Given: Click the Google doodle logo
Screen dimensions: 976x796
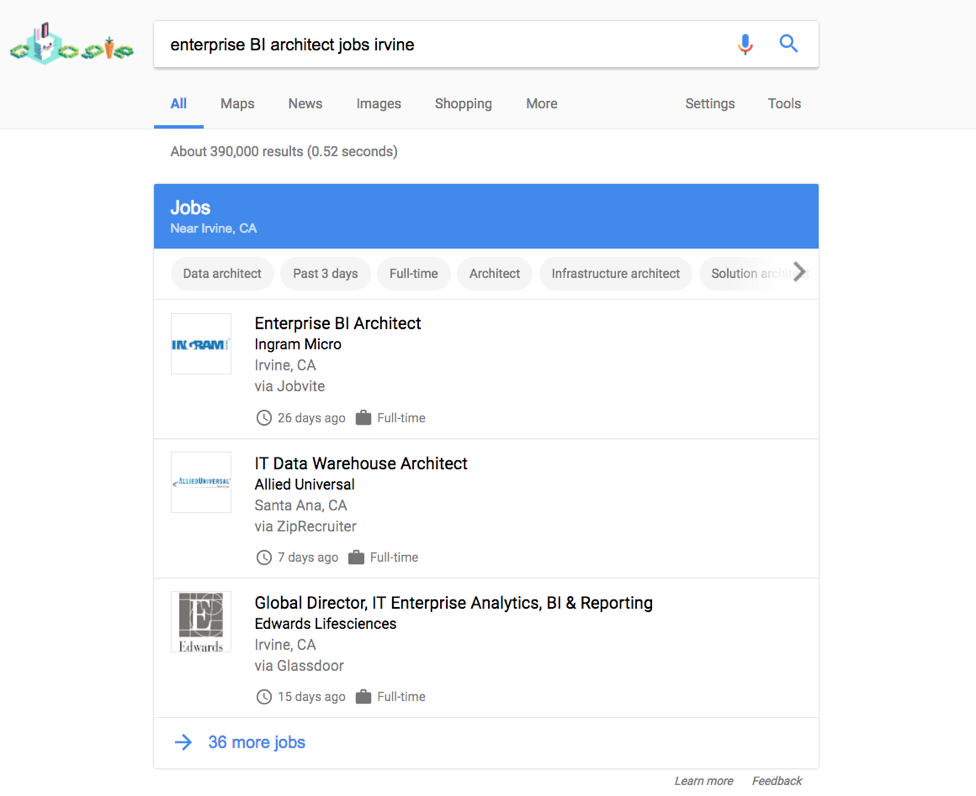Looking at the screenshot, I should [72, 44].
